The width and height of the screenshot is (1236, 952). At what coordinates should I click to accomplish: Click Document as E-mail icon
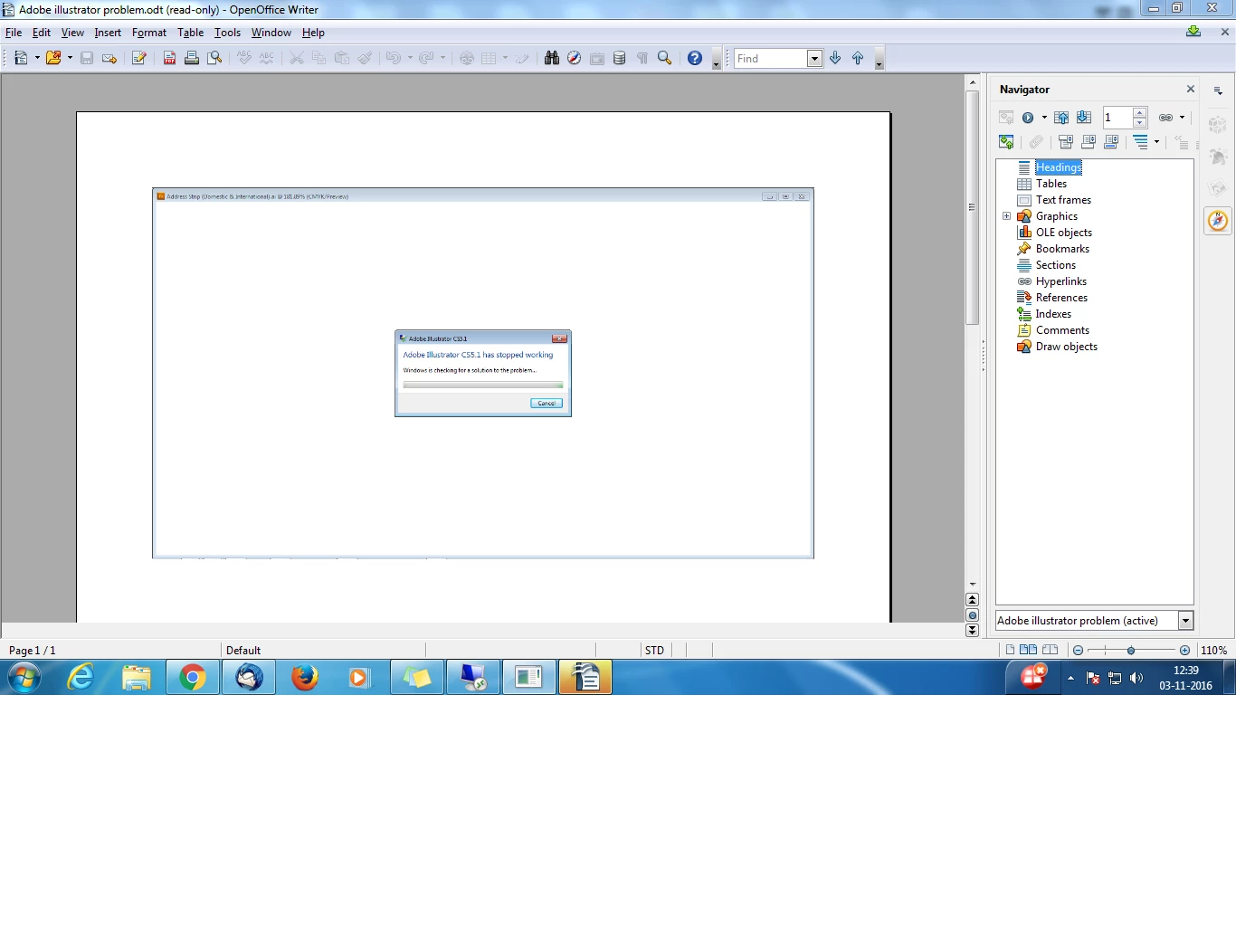[x=109, y=58]
